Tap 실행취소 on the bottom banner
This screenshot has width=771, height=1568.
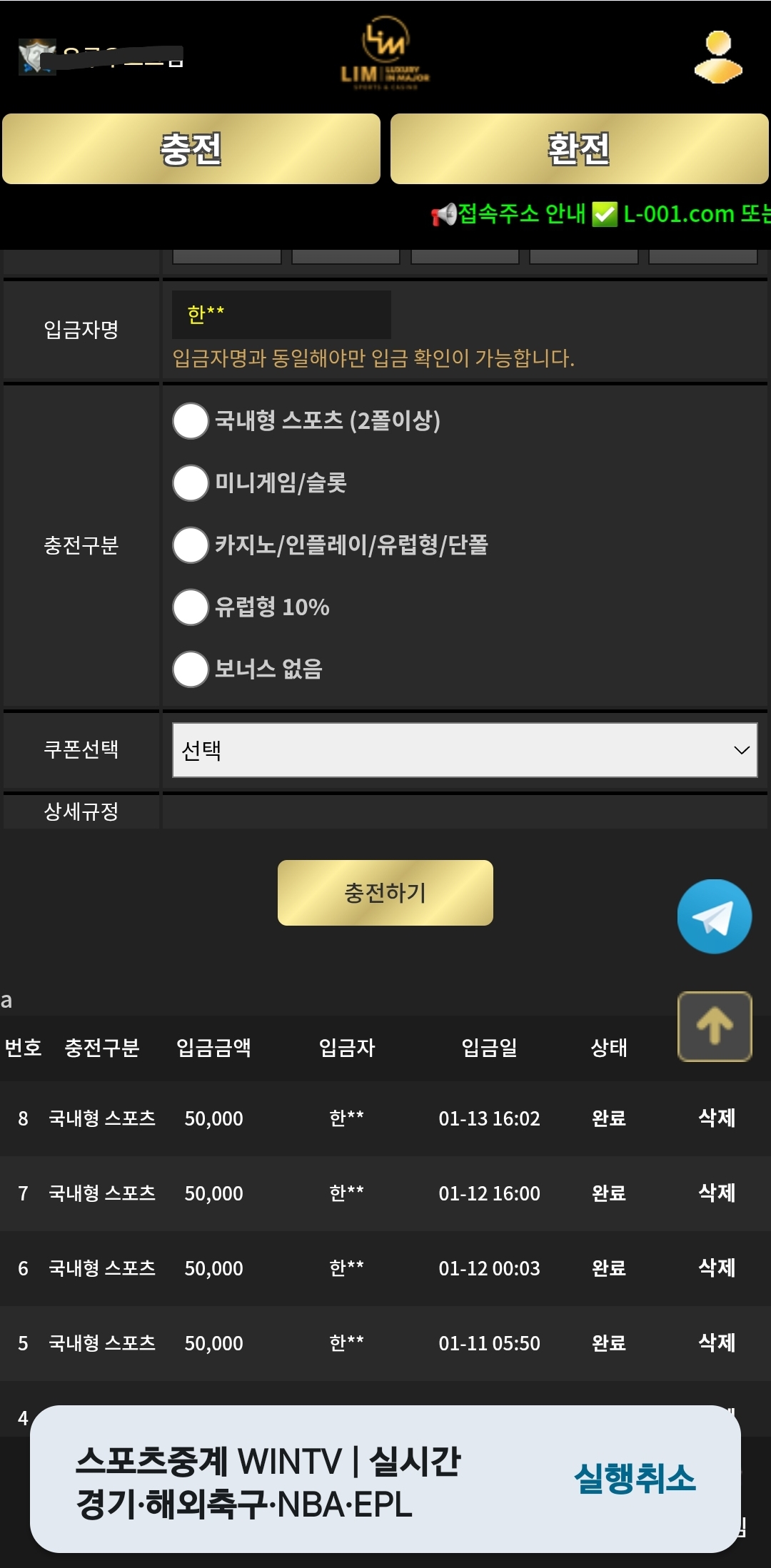pyautogui.click(x=635, y=1478)
